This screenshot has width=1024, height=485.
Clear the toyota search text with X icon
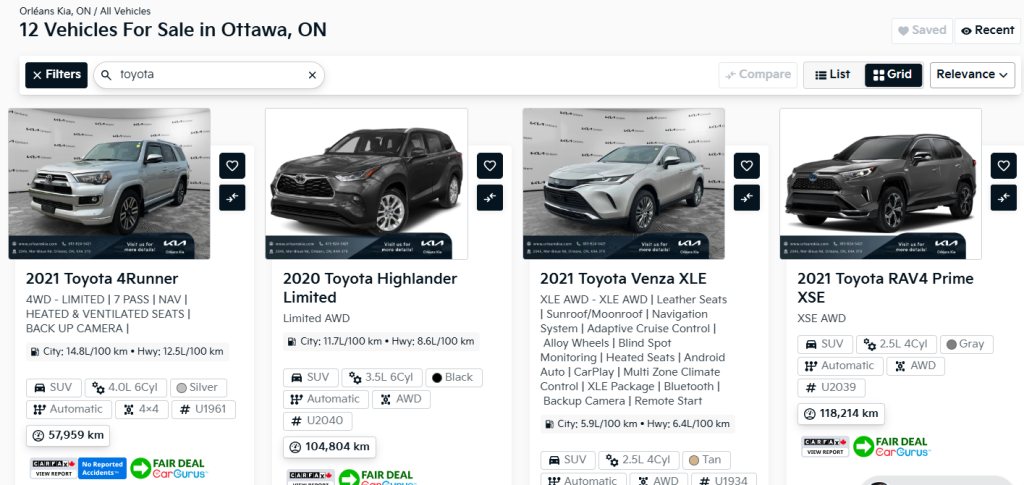312,75
